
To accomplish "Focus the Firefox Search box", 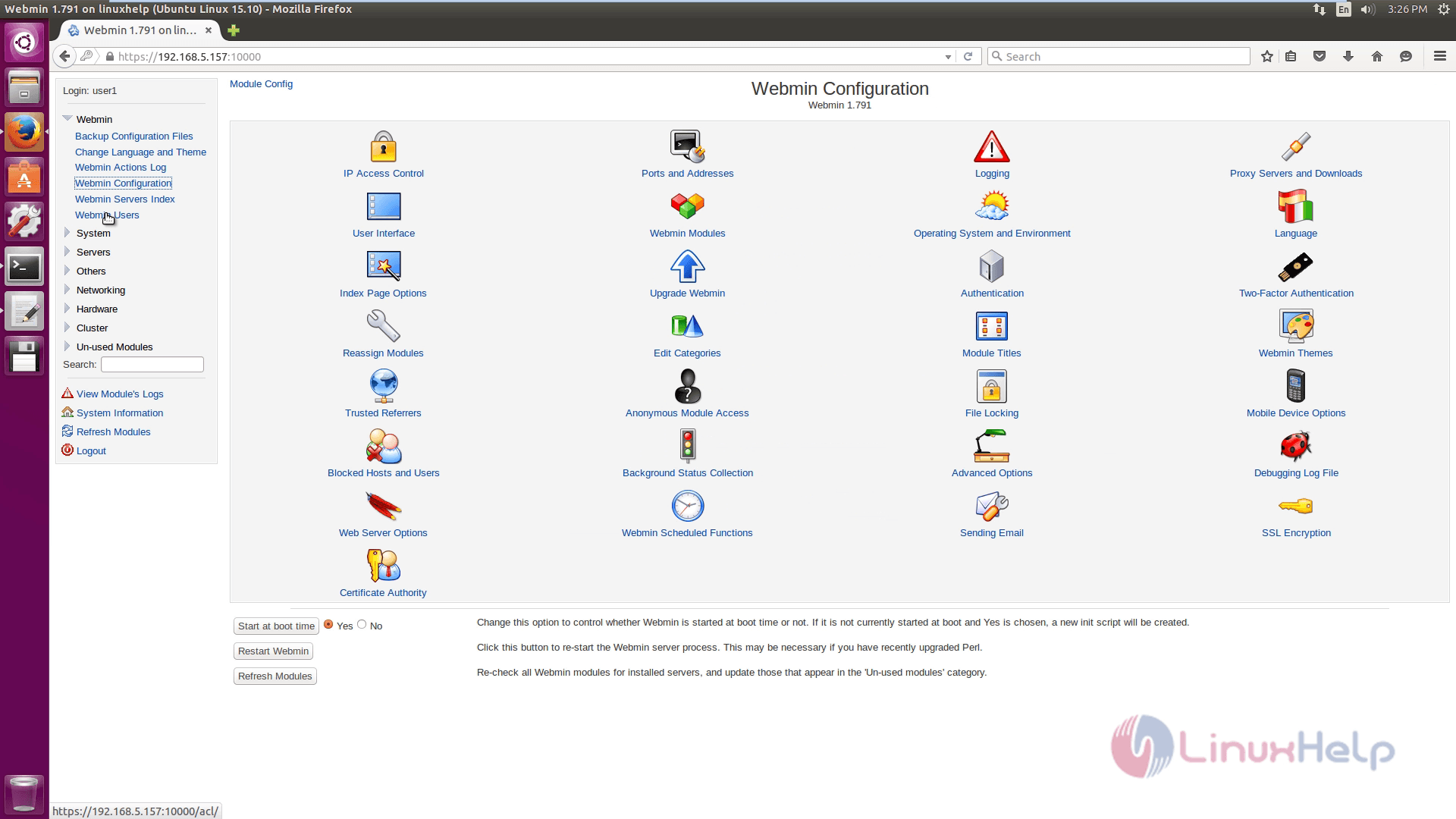I will click(x=1119, y=57).
